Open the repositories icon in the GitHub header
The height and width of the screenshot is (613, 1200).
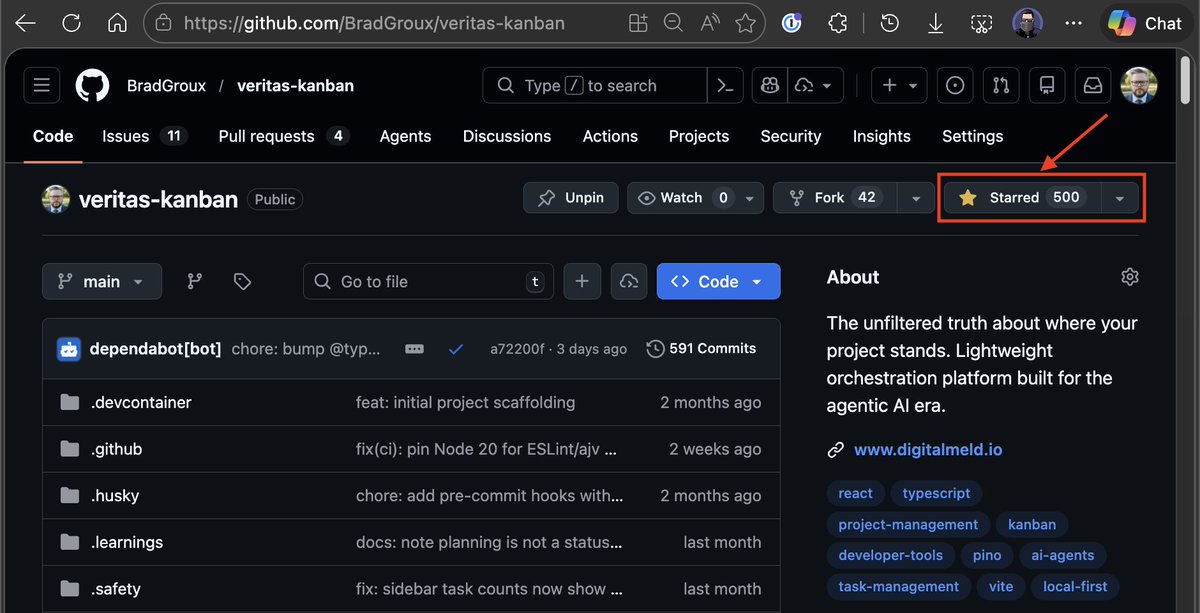[x=1047, y=86]
